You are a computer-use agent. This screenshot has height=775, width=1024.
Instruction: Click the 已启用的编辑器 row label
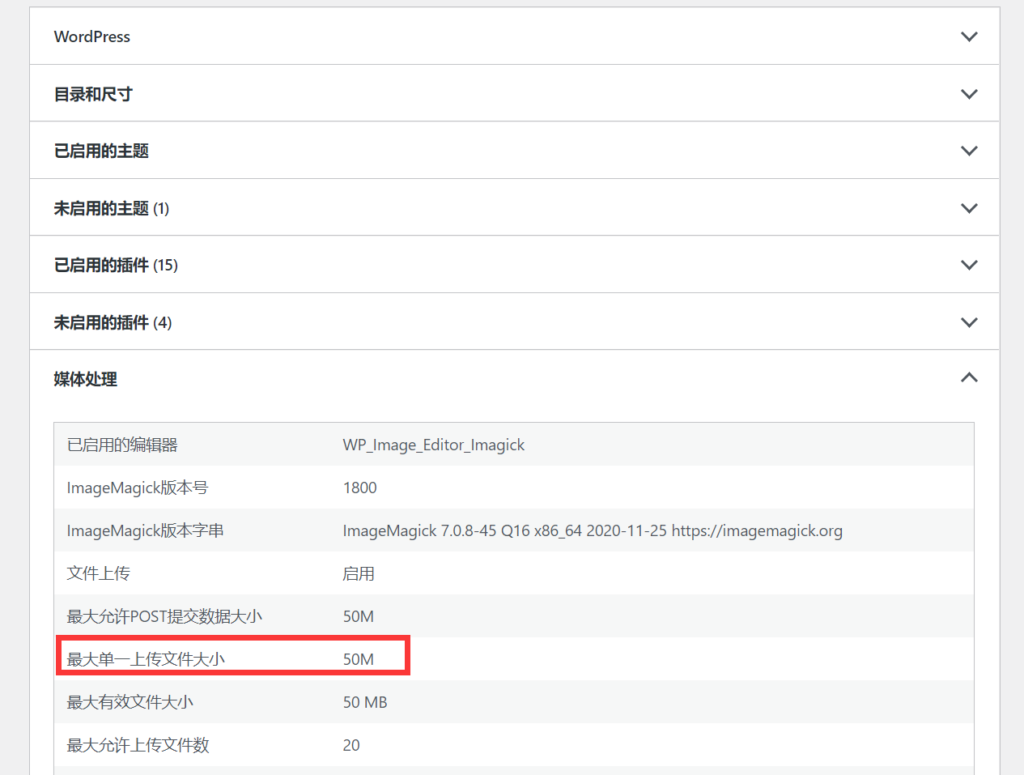[x=122, y=445]
